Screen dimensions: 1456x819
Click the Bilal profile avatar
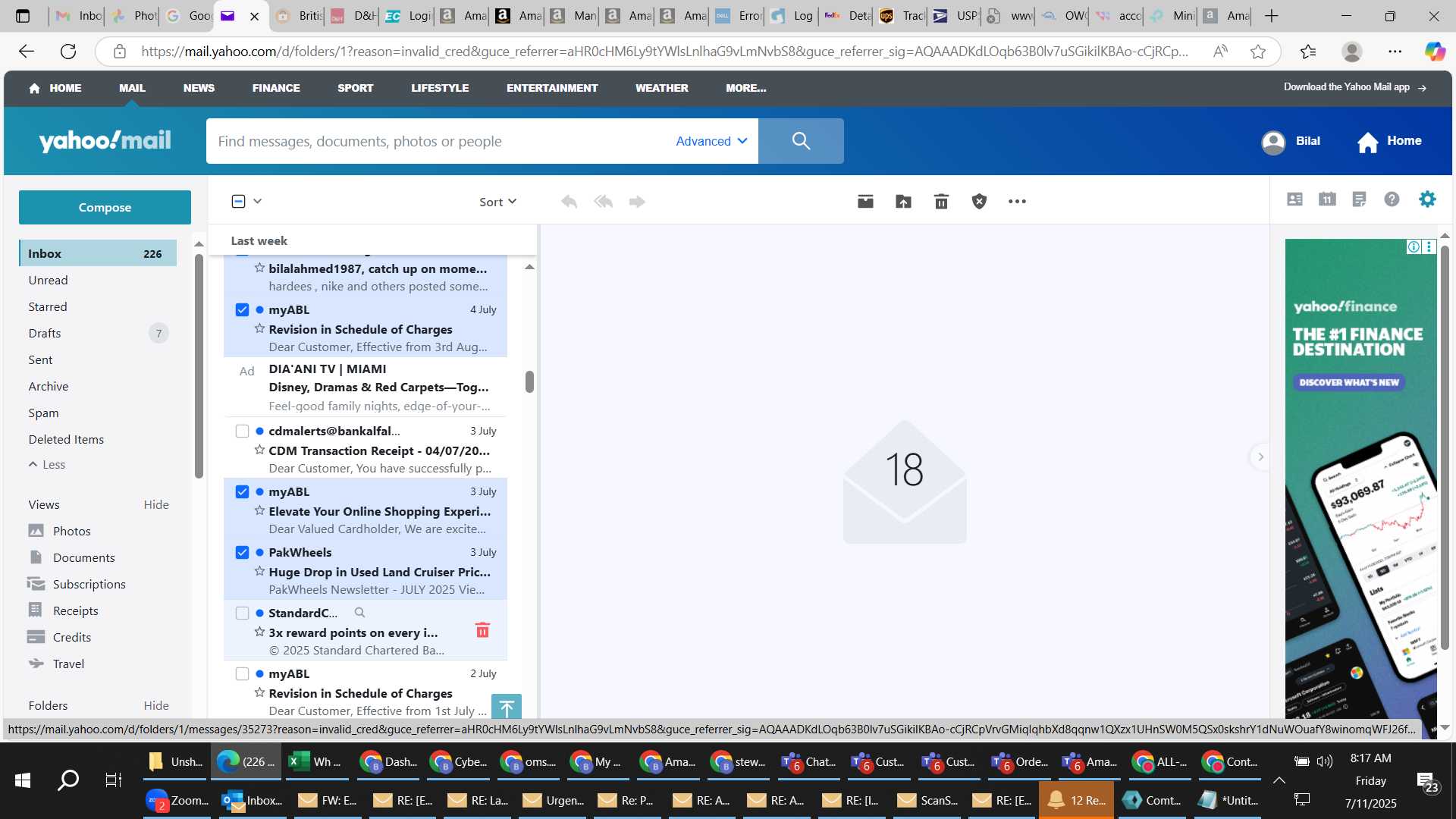(x=1273, y=142)
